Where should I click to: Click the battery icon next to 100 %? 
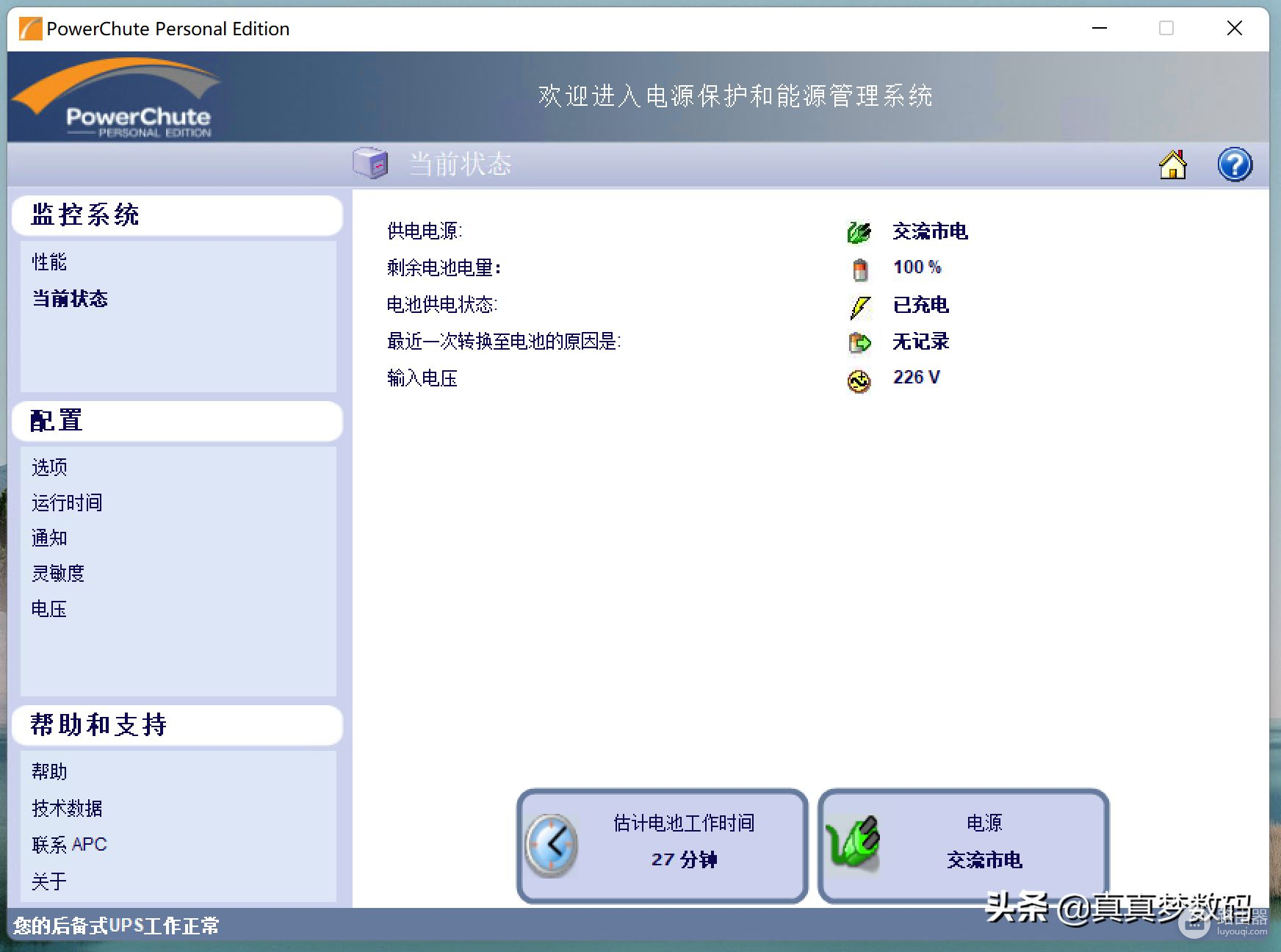[859, 269]
